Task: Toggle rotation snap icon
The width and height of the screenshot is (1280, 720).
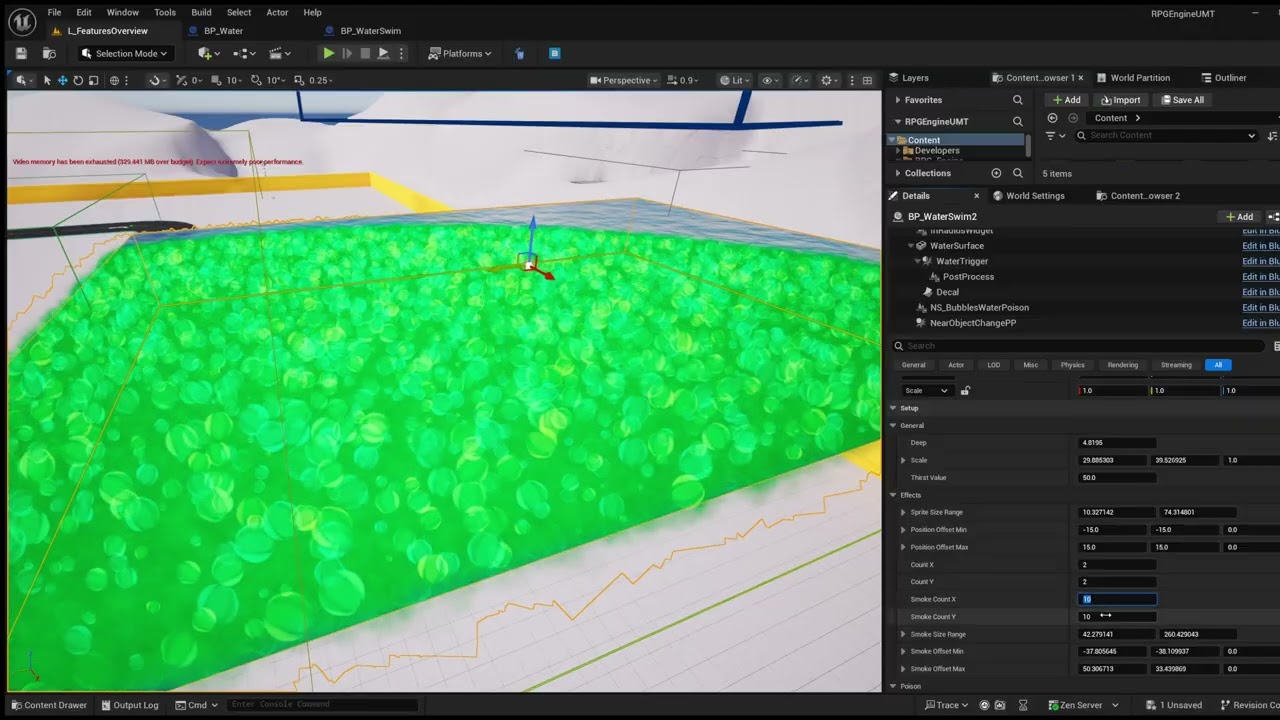Action: (257, 80)
